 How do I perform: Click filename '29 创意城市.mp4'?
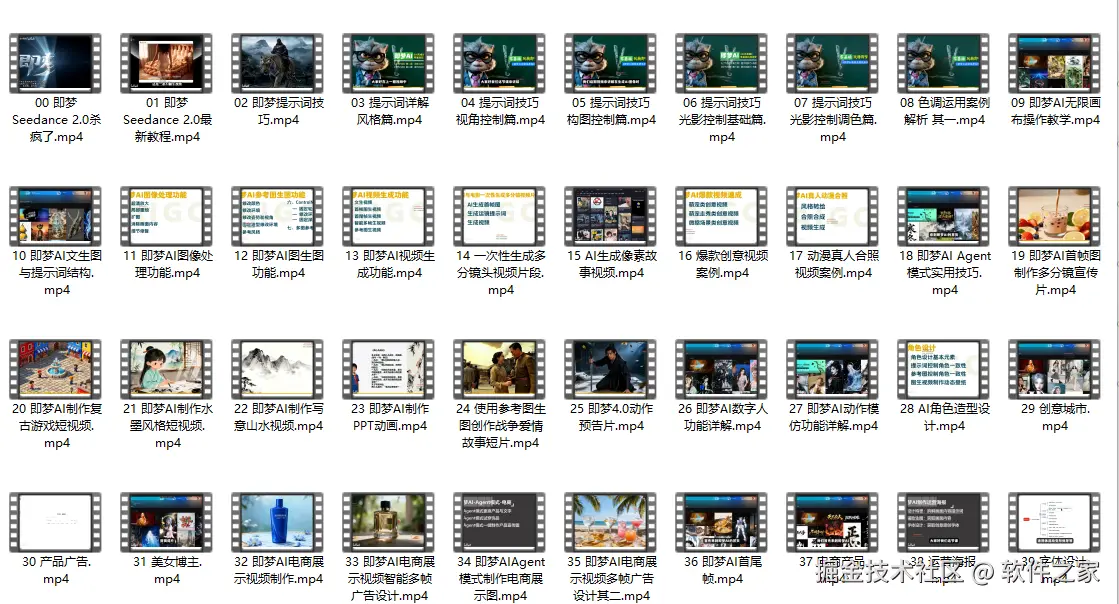pos(1055,417)
